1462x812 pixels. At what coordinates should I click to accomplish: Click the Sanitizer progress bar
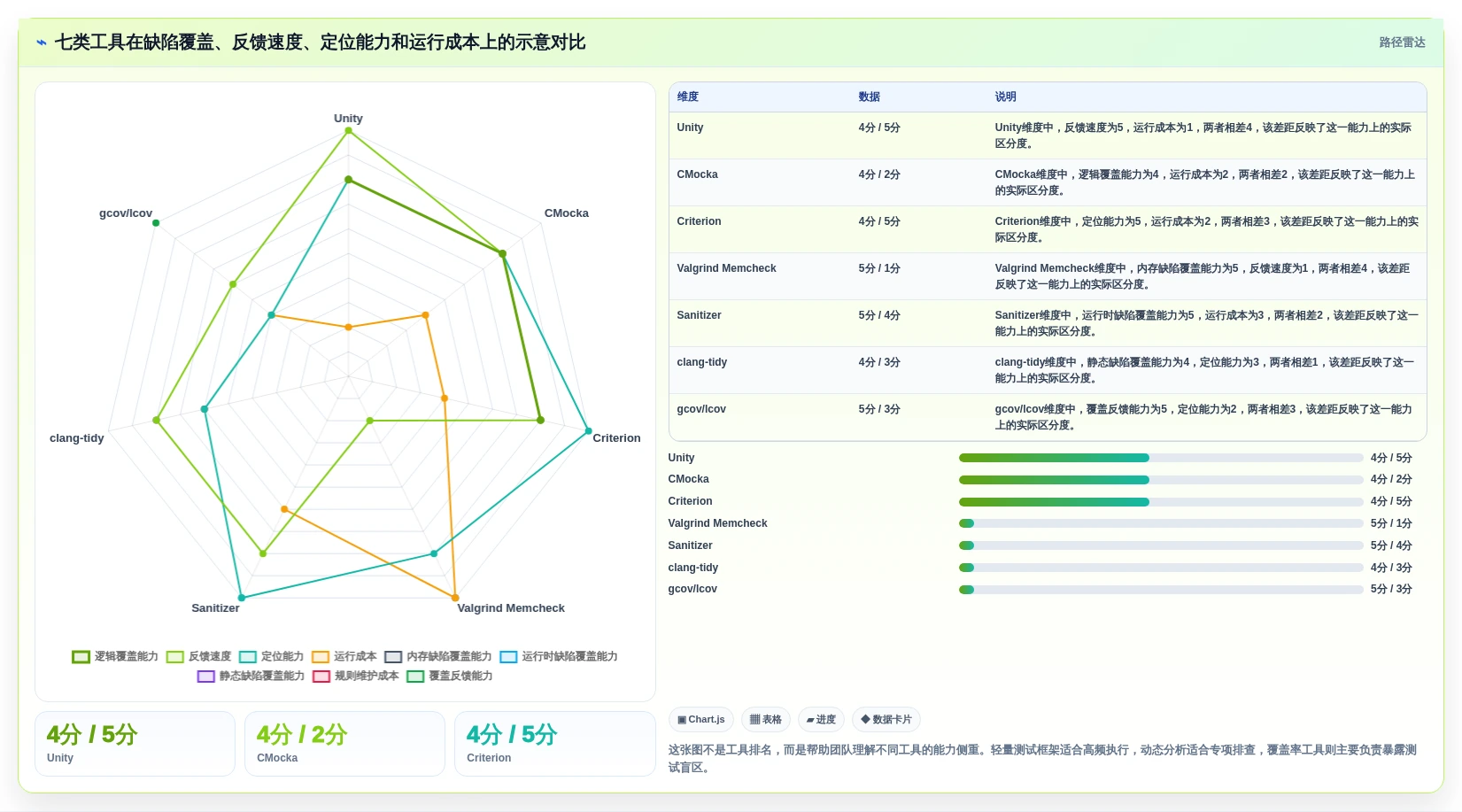[x=1161, y=545]
